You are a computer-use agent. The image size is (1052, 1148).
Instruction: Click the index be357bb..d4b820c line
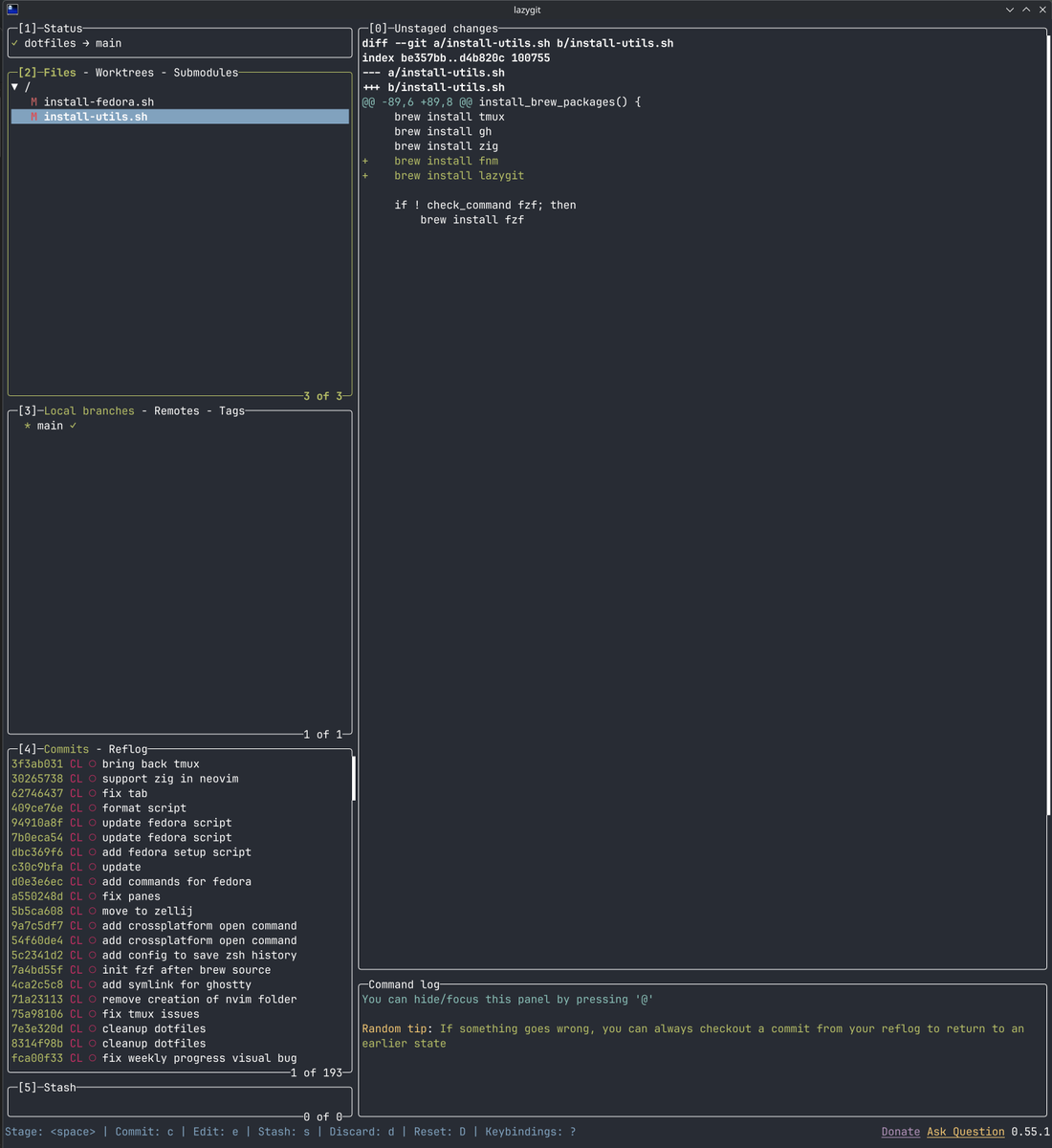click(456, 58)
